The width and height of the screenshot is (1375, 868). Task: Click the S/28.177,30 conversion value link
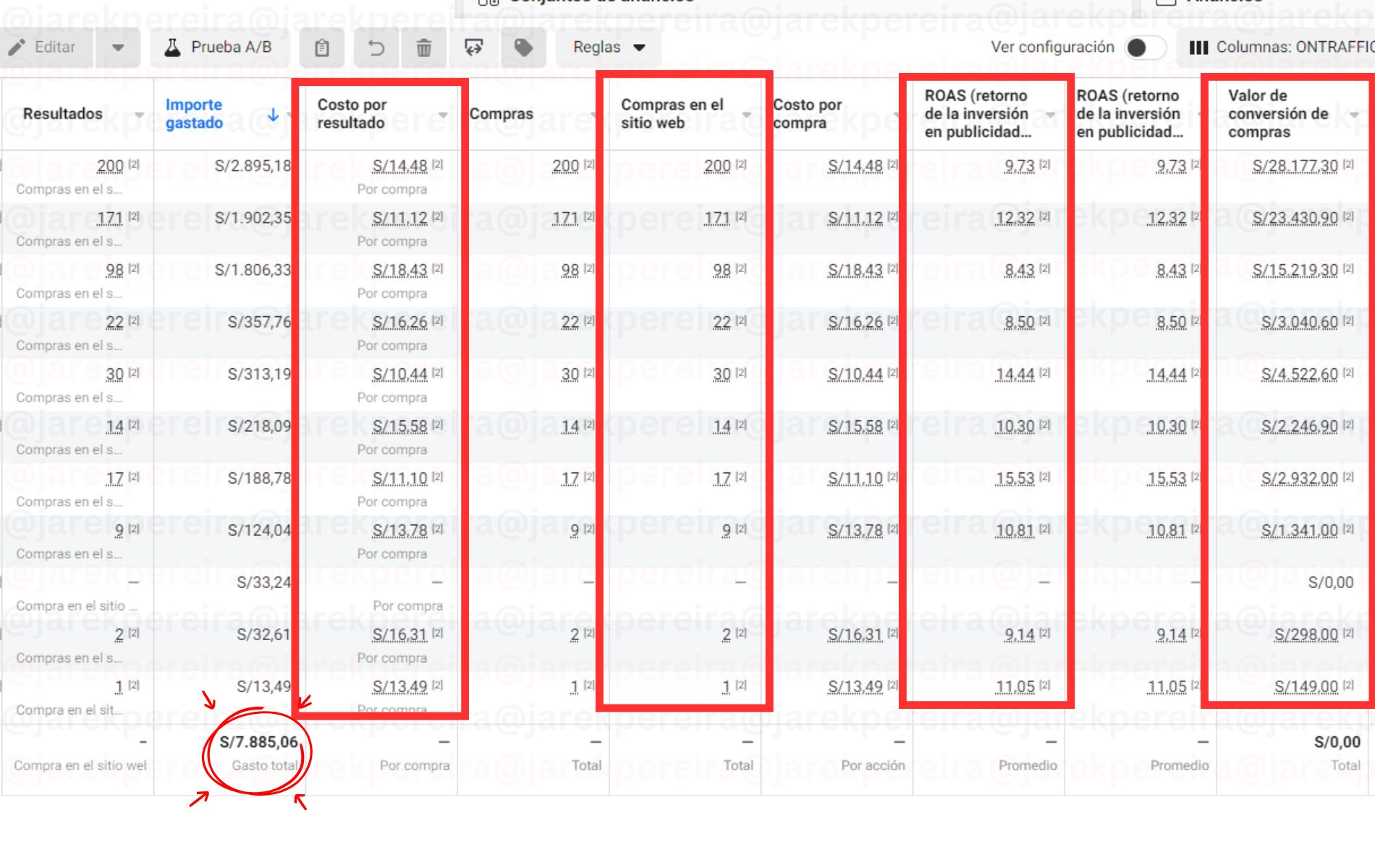pos(1295,166)
